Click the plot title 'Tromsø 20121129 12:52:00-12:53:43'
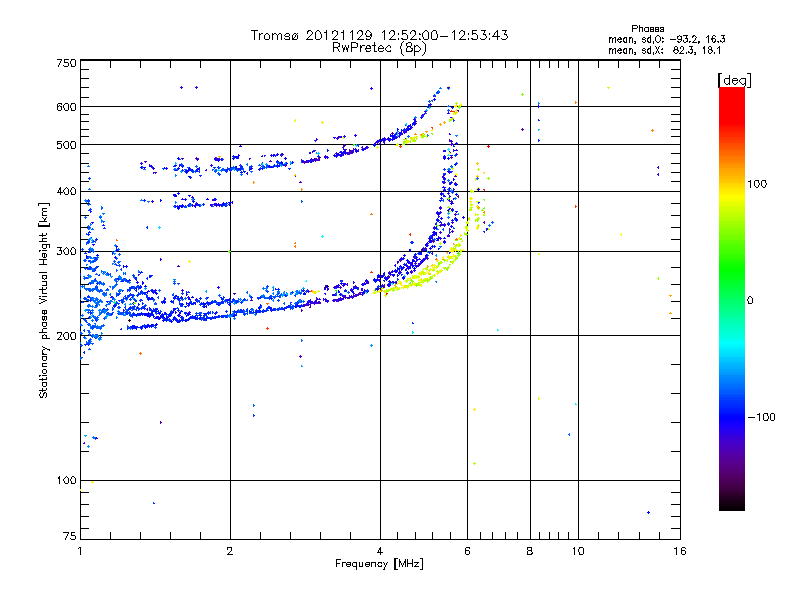 point(379,35)
